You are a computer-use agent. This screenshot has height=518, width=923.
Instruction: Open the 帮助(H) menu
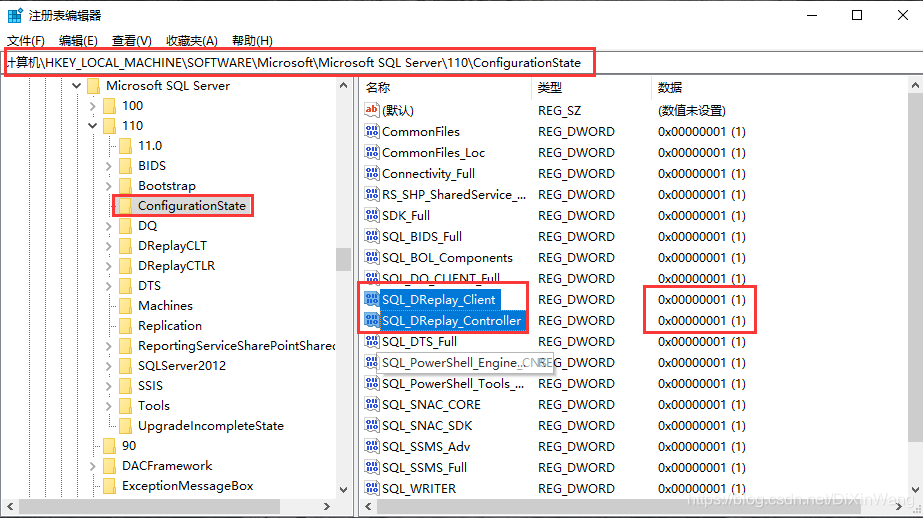click(x=253, y=41)
